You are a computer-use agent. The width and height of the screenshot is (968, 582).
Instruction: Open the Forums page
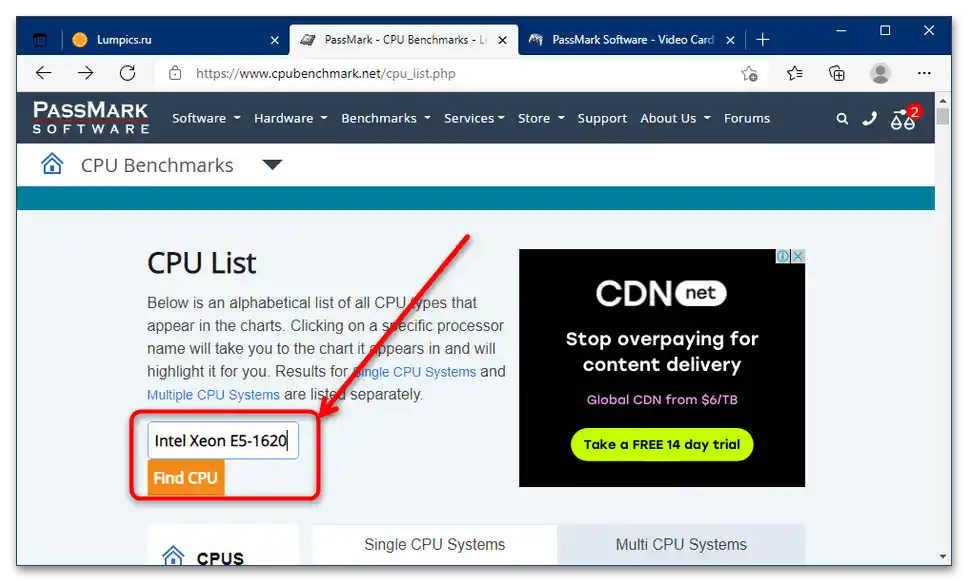pyautogui.click(x=747, y=118)
